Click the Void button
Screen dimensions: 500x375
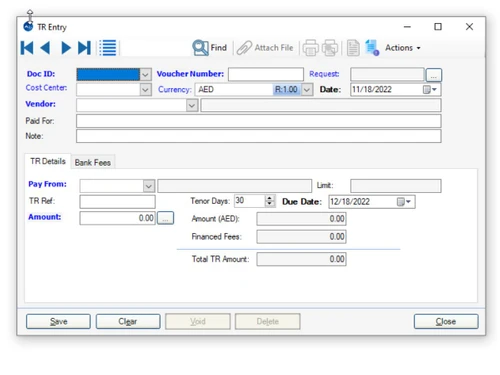[x=198, y=321]
